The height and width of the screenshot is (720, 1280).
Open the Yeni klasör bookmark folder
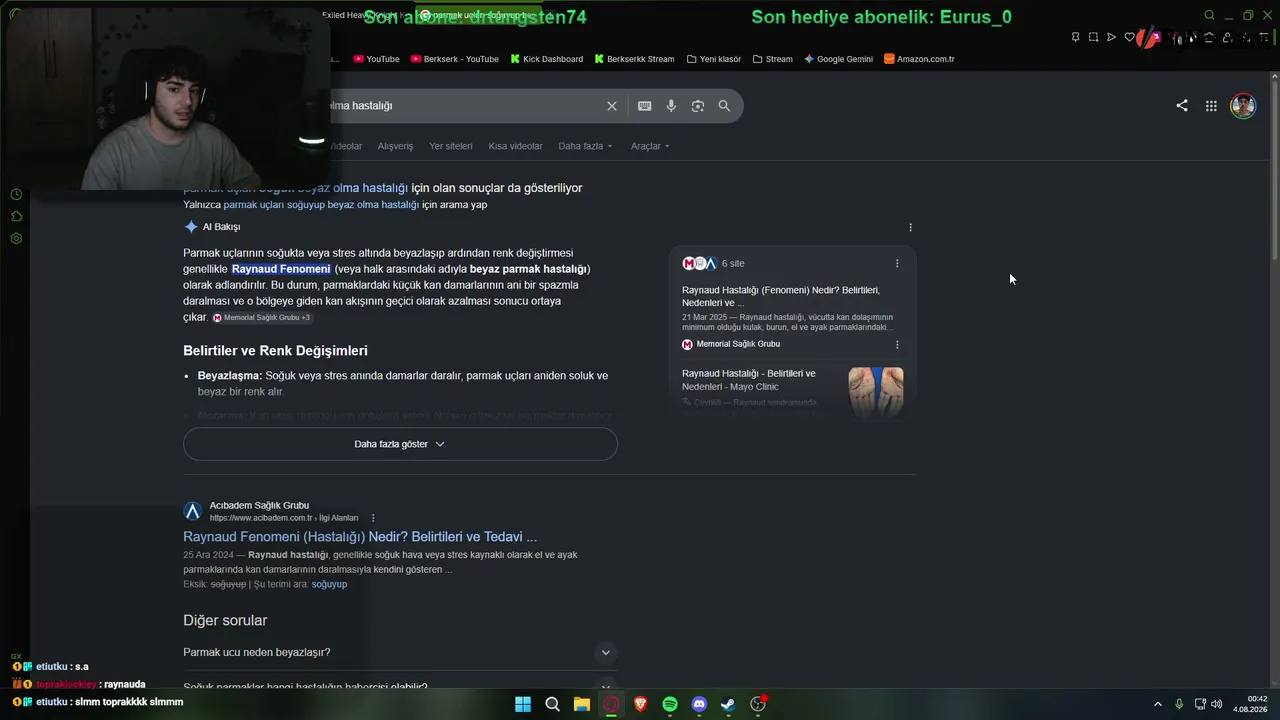[x=714, y=59]
